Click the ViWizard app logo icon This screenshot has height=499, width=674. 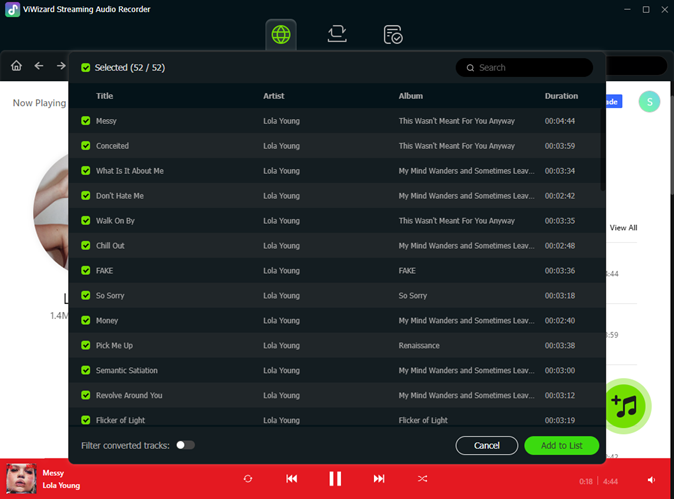pos(12,9)
